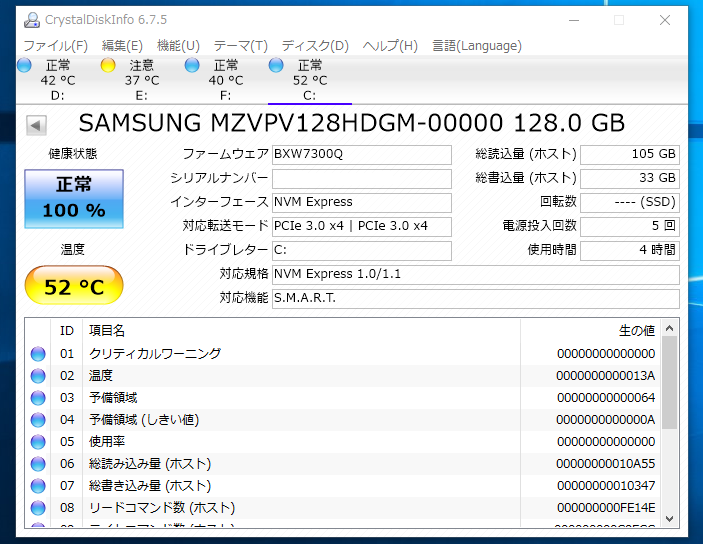
Task: Click status orb of row 04 予備領域 (しきい値)
Action: (38, 420)
